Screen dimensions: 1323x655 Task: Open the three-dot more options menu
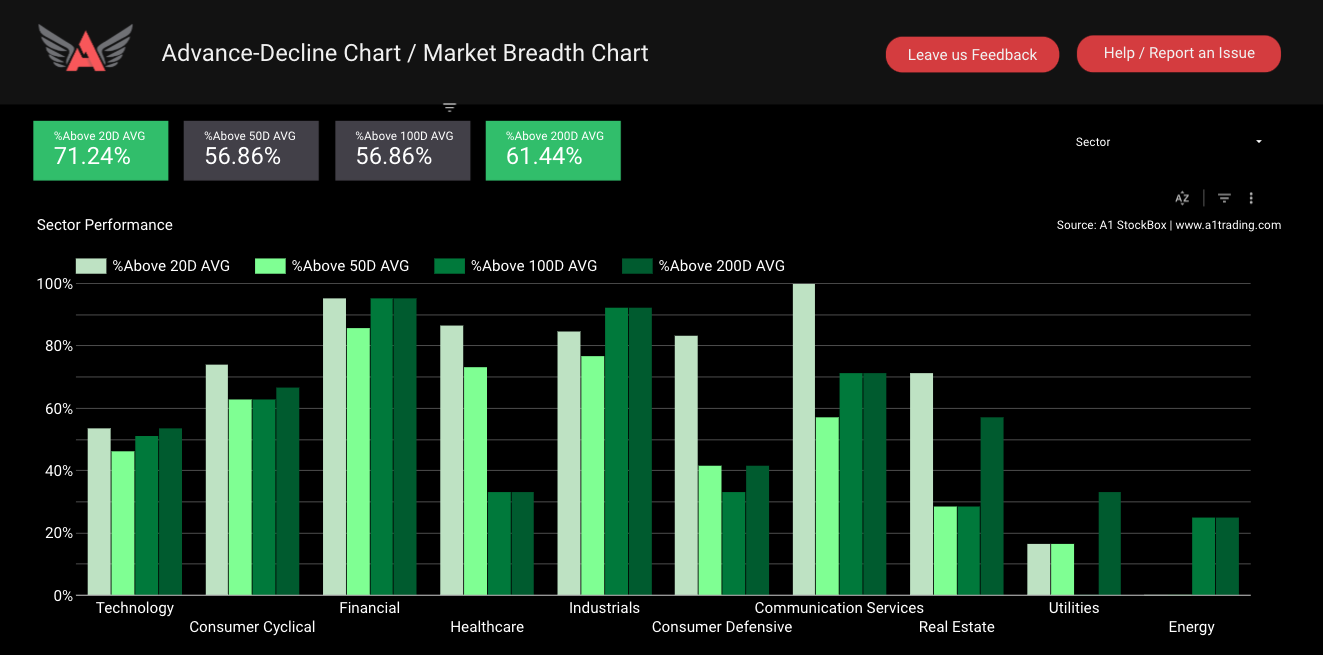(1250, 198)
